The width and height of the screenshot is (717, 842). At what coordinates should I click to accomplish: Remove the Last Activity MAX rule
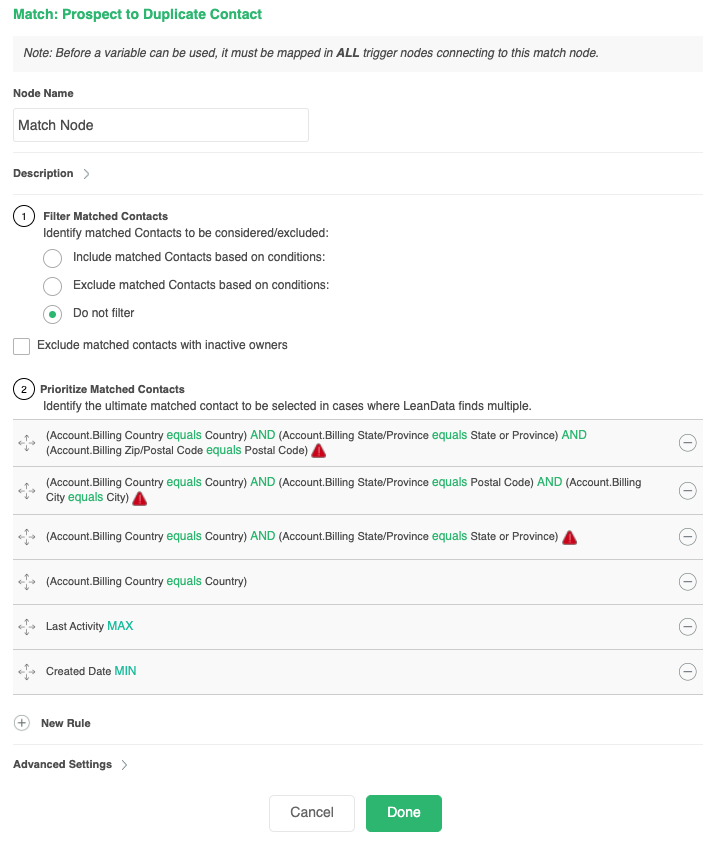[687, 627]
